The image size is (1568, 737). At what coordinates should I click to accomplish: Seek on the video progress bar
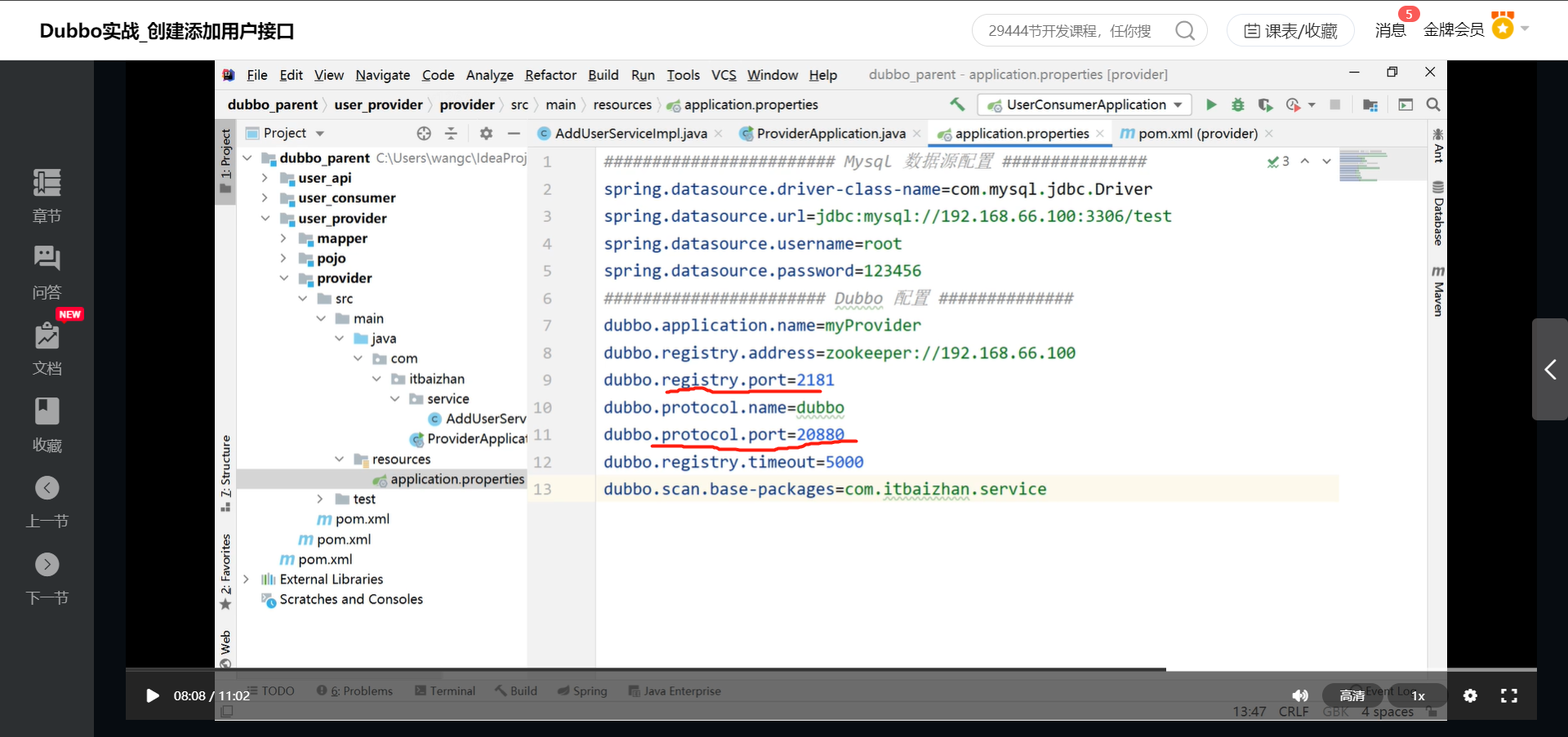point(831,669)
